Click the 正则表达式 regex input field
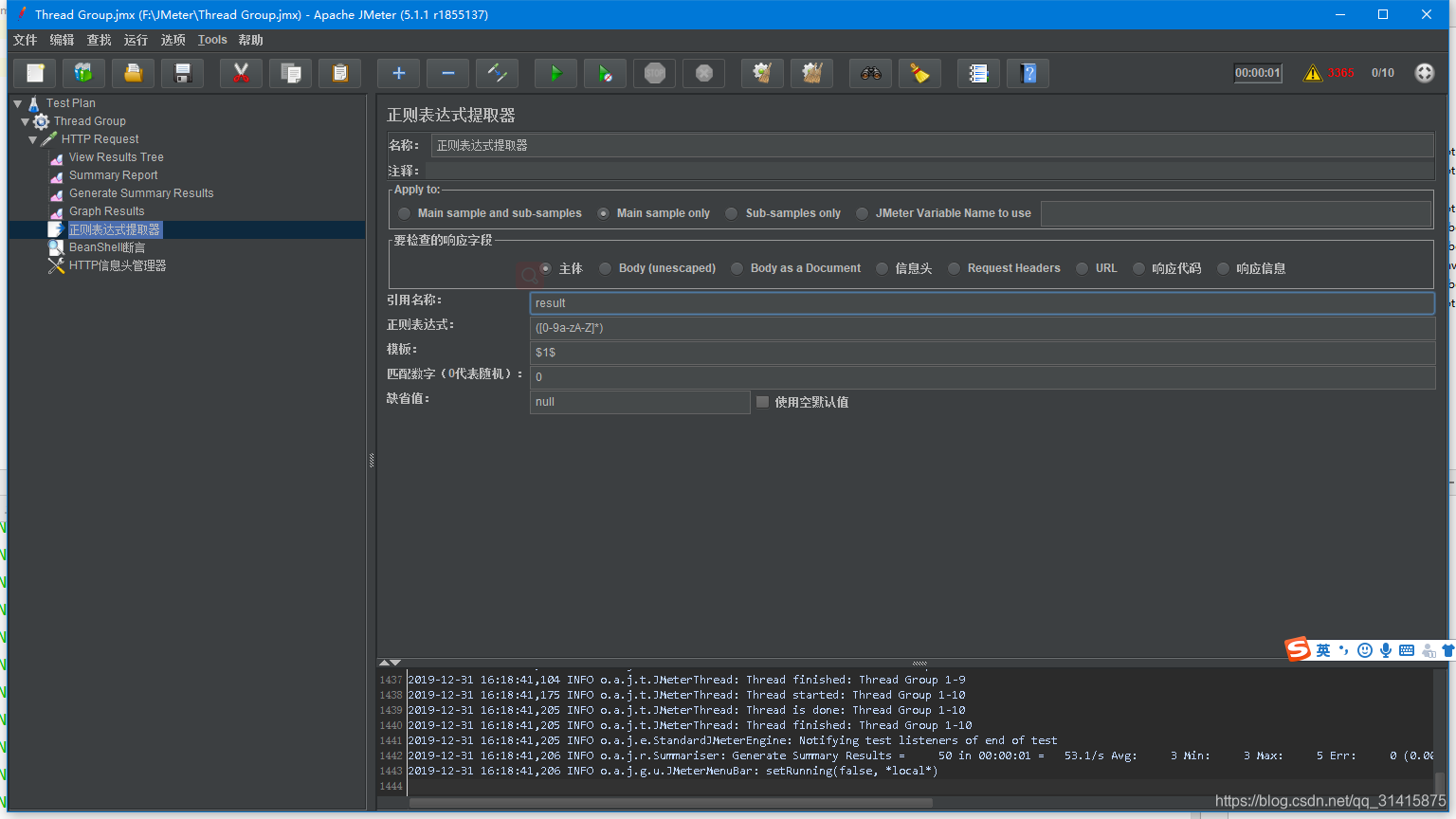Viewport: 1456px width, 819px height. [982, 328]
